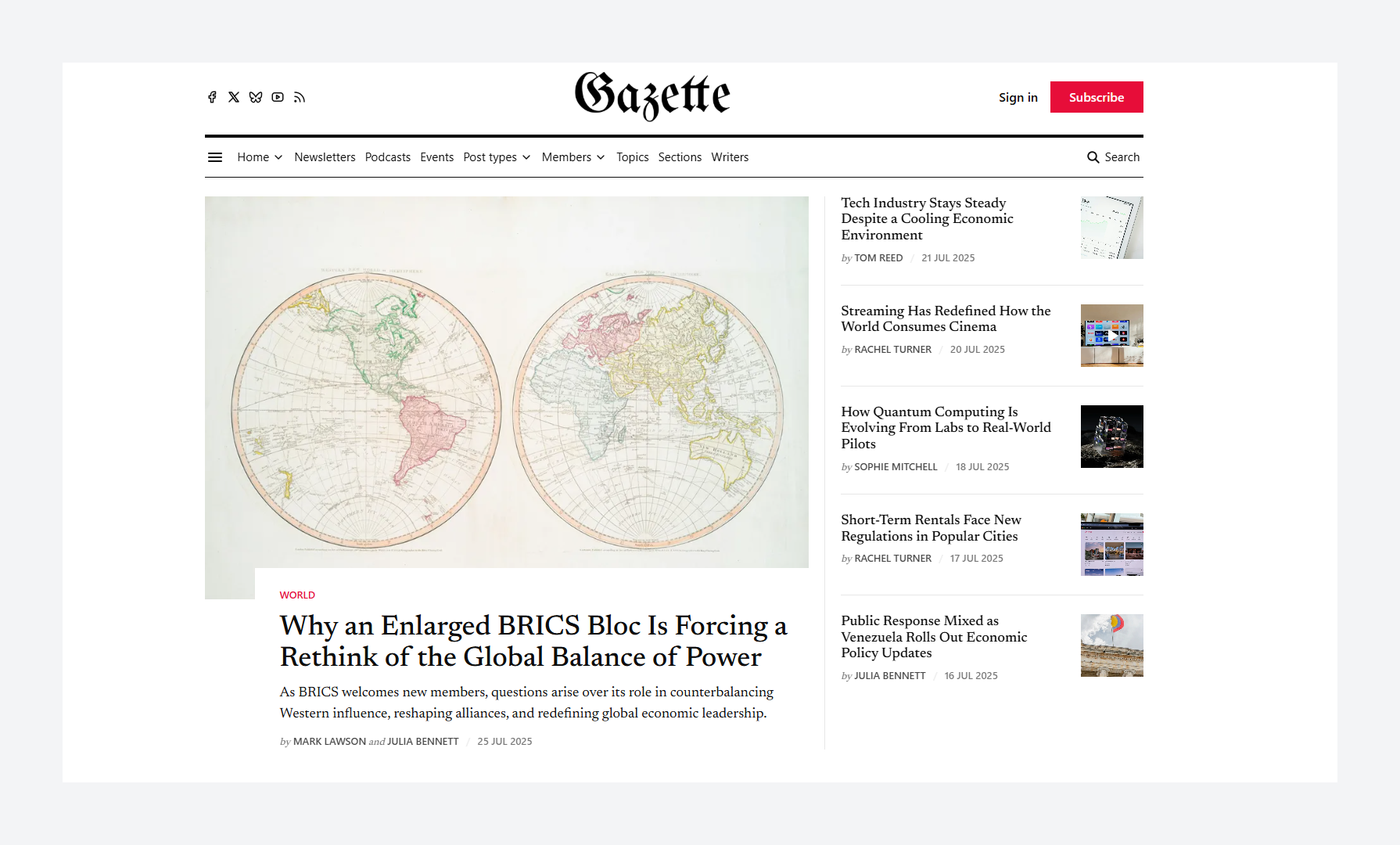Open the Facebook social icon
The height and width of the screenshot is (845, 1400).
[212, 97]
